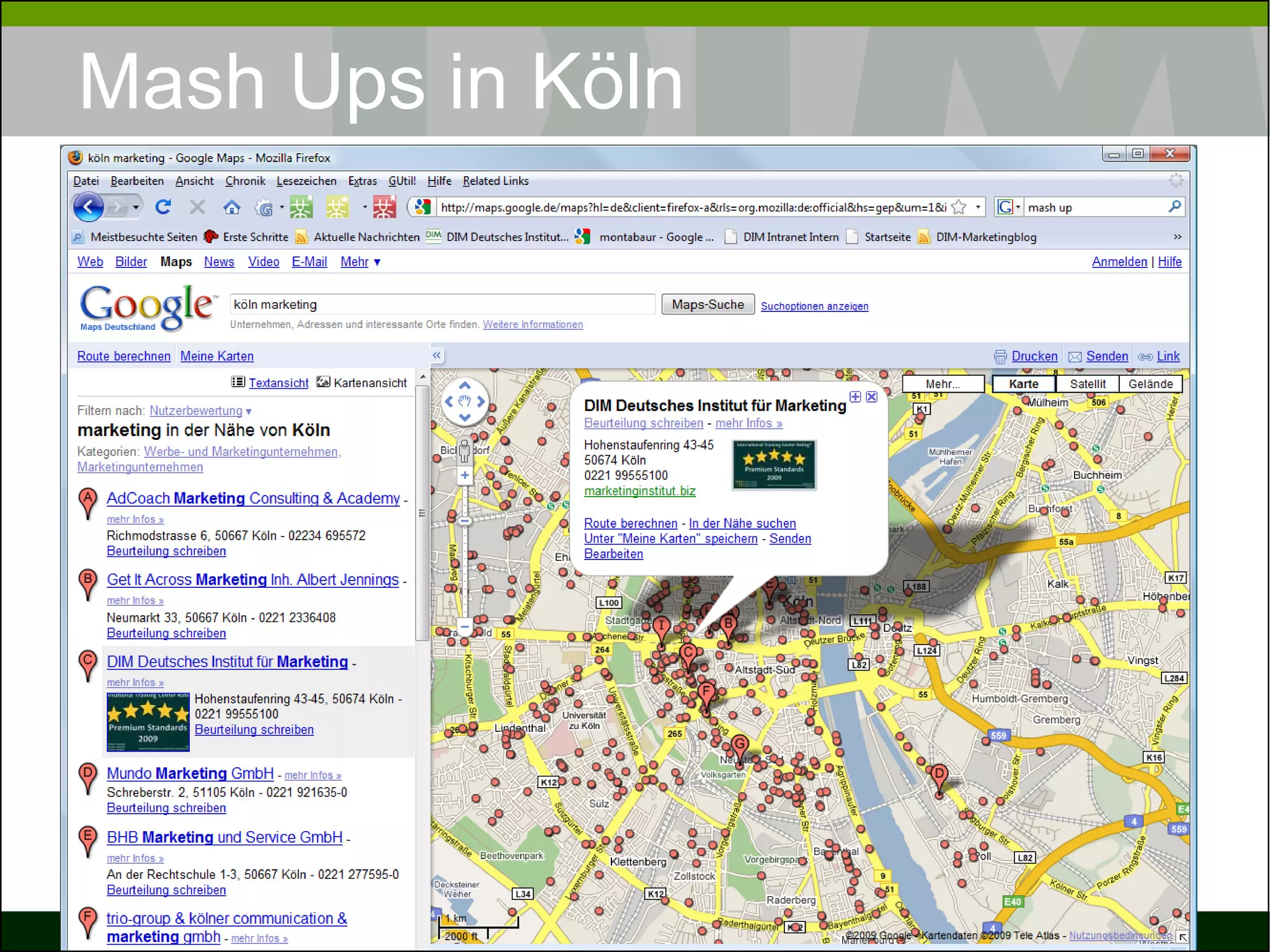Click the home icon in toolbar

pos(232,207)
